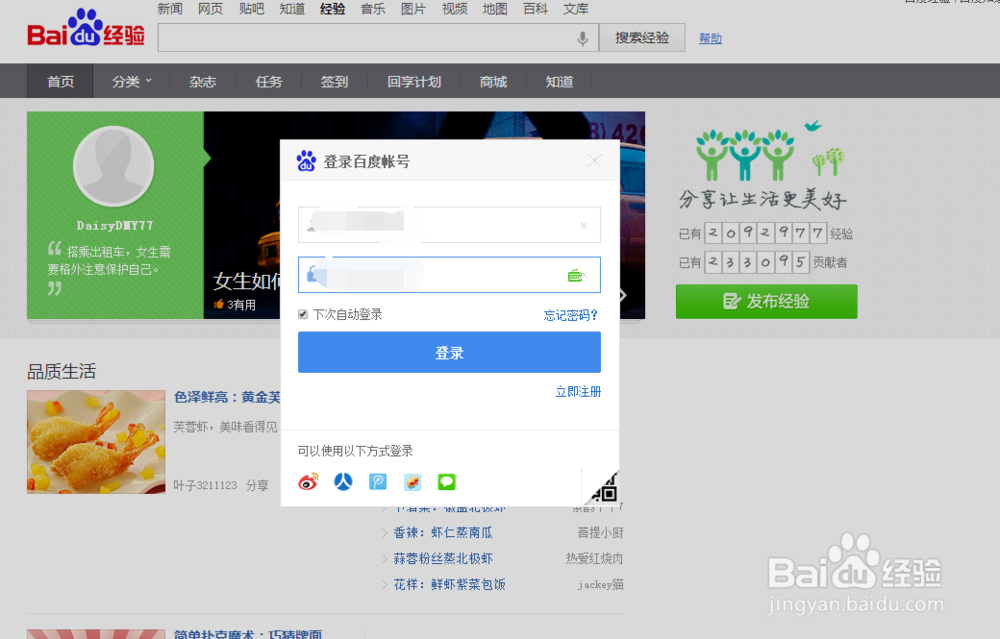Open the 立即注册 link
Screen dimensions: 1000x639
pyautogui.click(x=578, y=392)
